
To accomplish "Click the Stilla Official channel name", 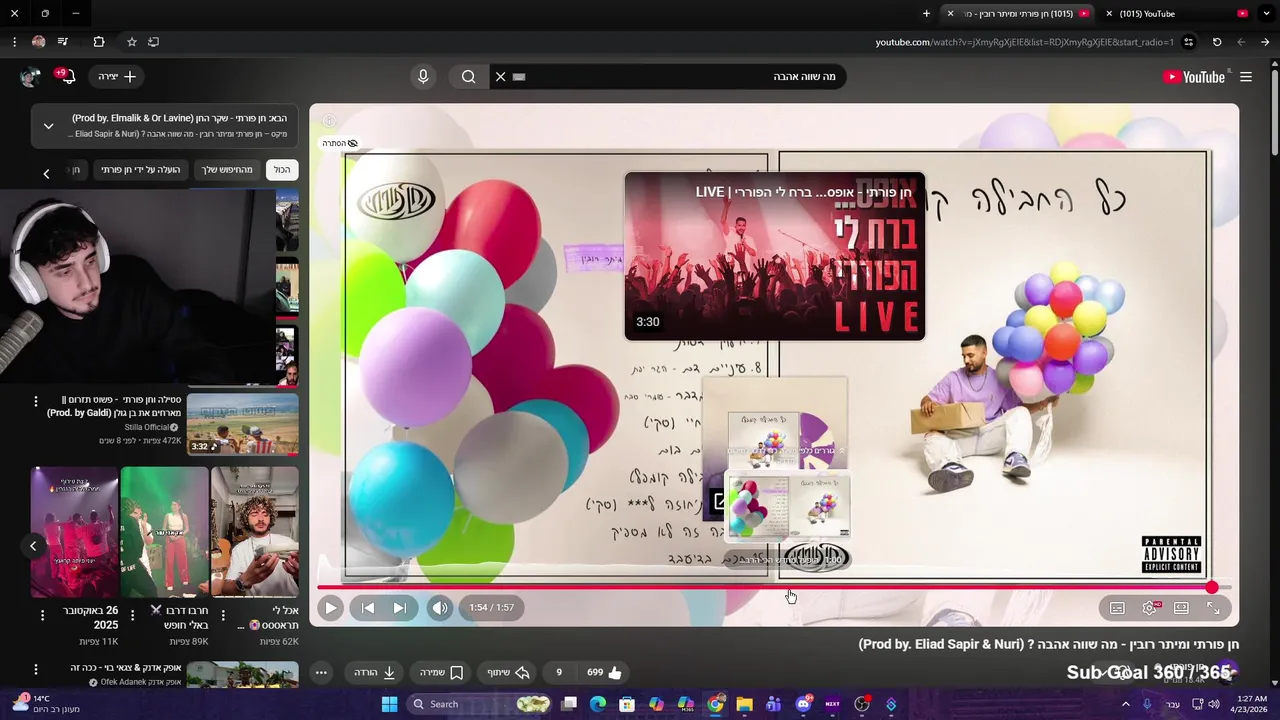I will click(x=147, y=427).
